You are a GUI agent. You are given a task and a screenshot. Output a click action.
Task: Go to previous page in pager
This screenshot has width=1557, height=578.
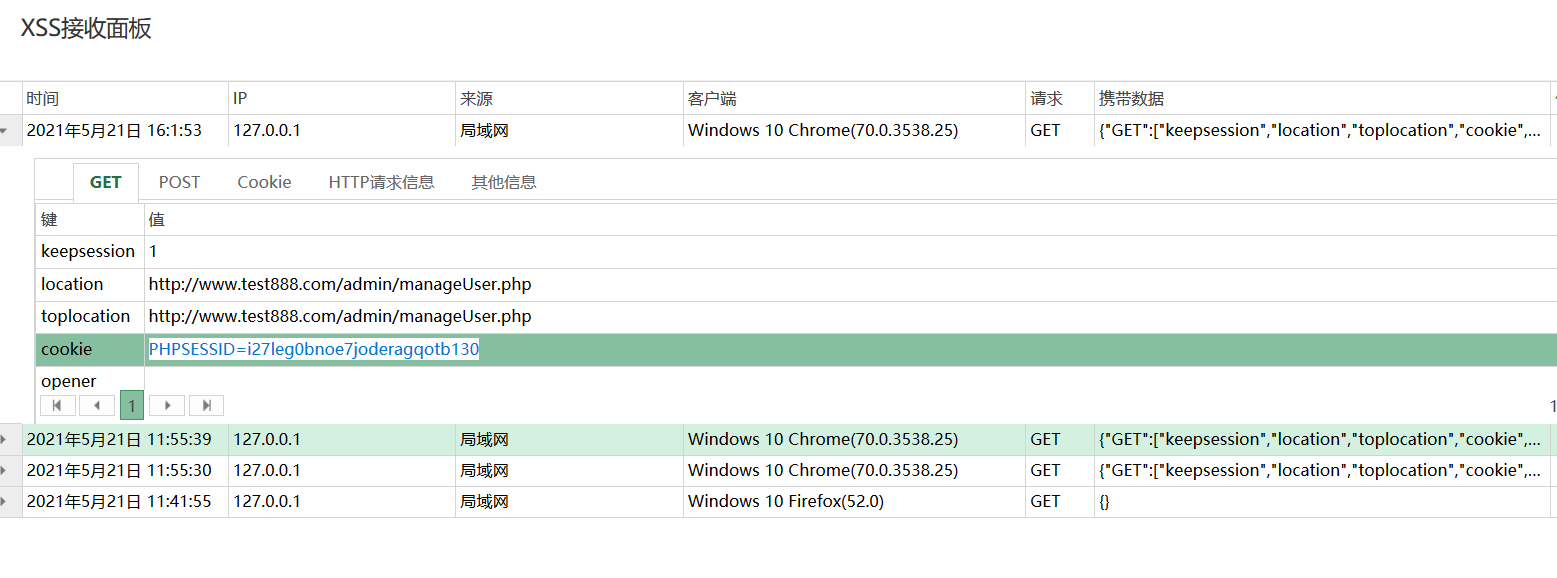click(x=97, y=405)
